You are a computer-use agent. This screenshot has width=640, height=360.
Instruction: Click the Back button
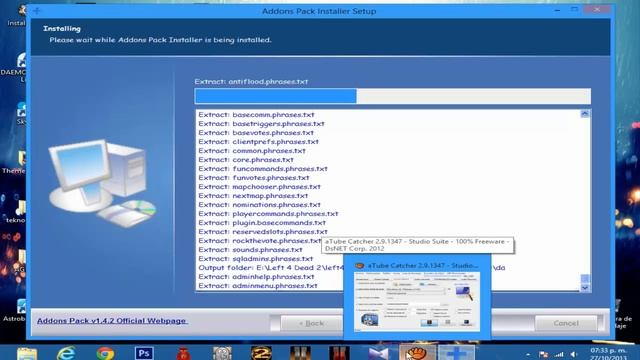click(x=312, y=323)
